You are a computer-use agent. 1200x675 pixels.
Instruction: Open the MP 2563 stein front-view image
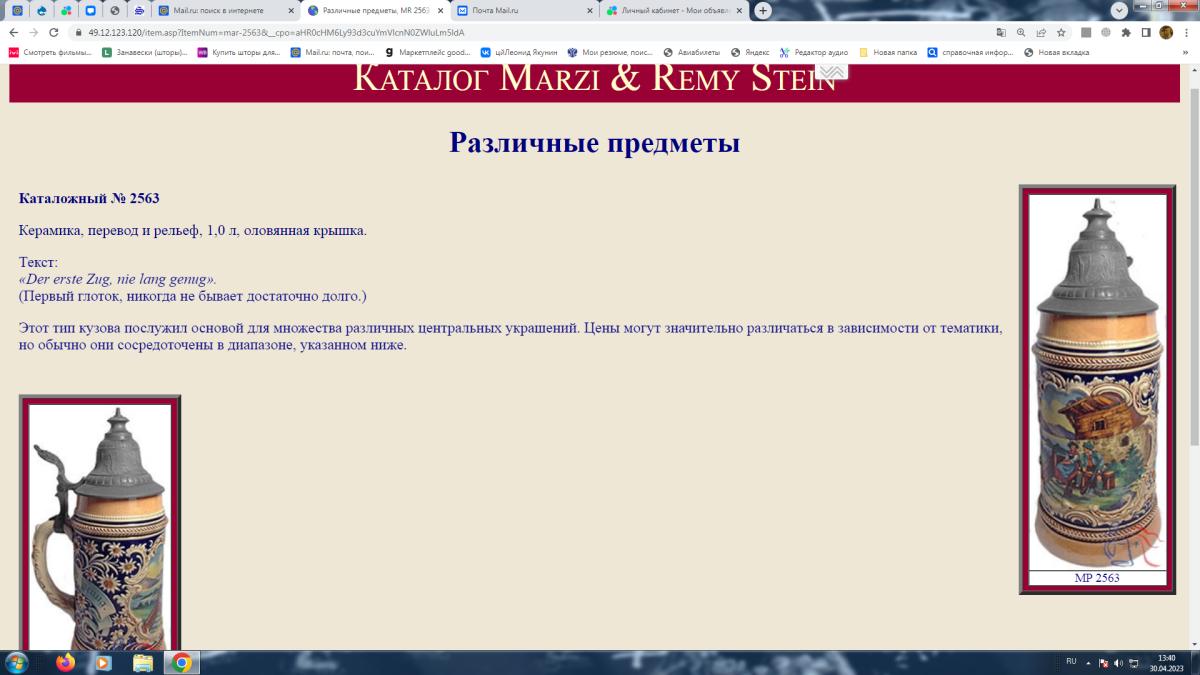(1097, 382)
